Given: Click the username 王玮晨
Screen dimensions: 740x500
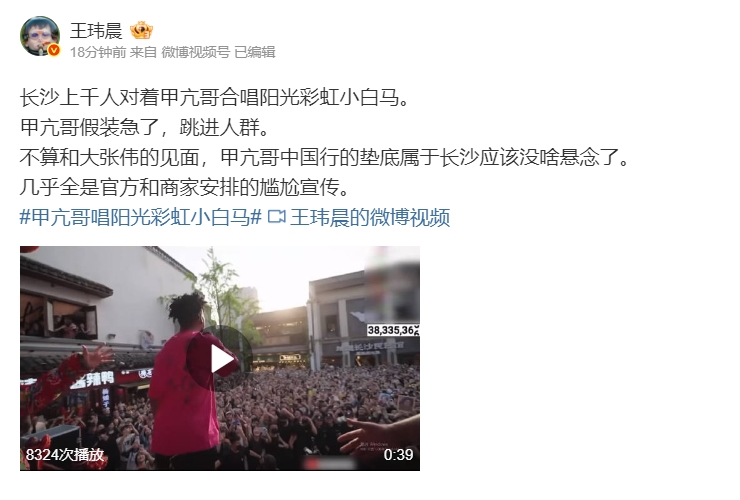Looking at the screenshot, I should point(96,31).
